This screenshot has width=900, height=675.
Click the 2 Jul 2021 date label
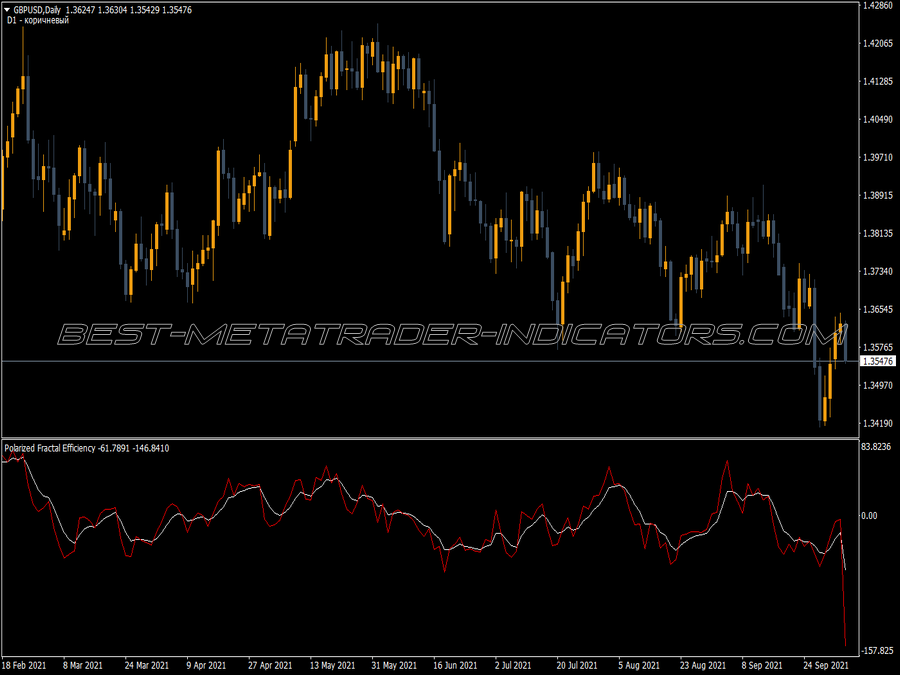point(513,666)
